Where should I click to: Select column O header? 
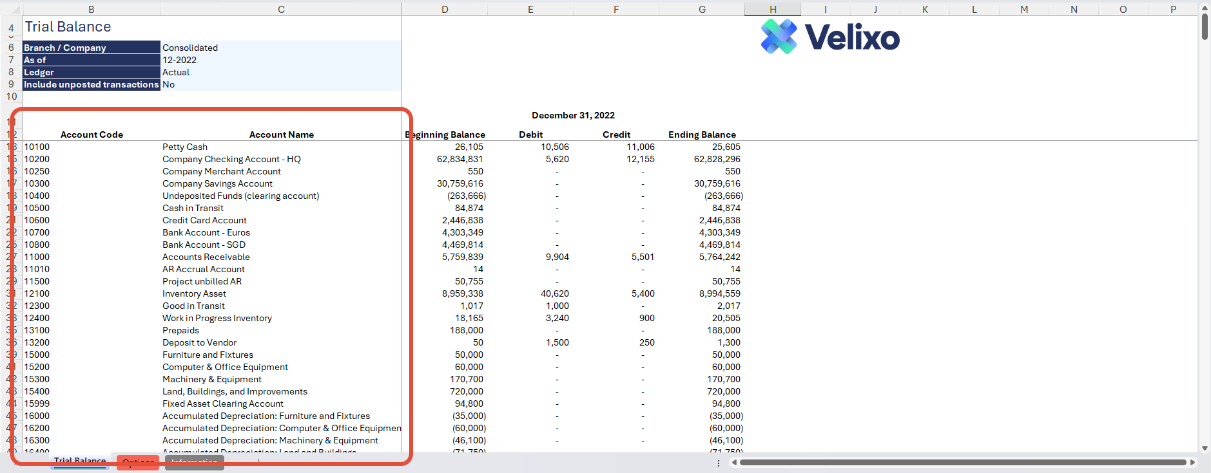tap(1123, 9)
